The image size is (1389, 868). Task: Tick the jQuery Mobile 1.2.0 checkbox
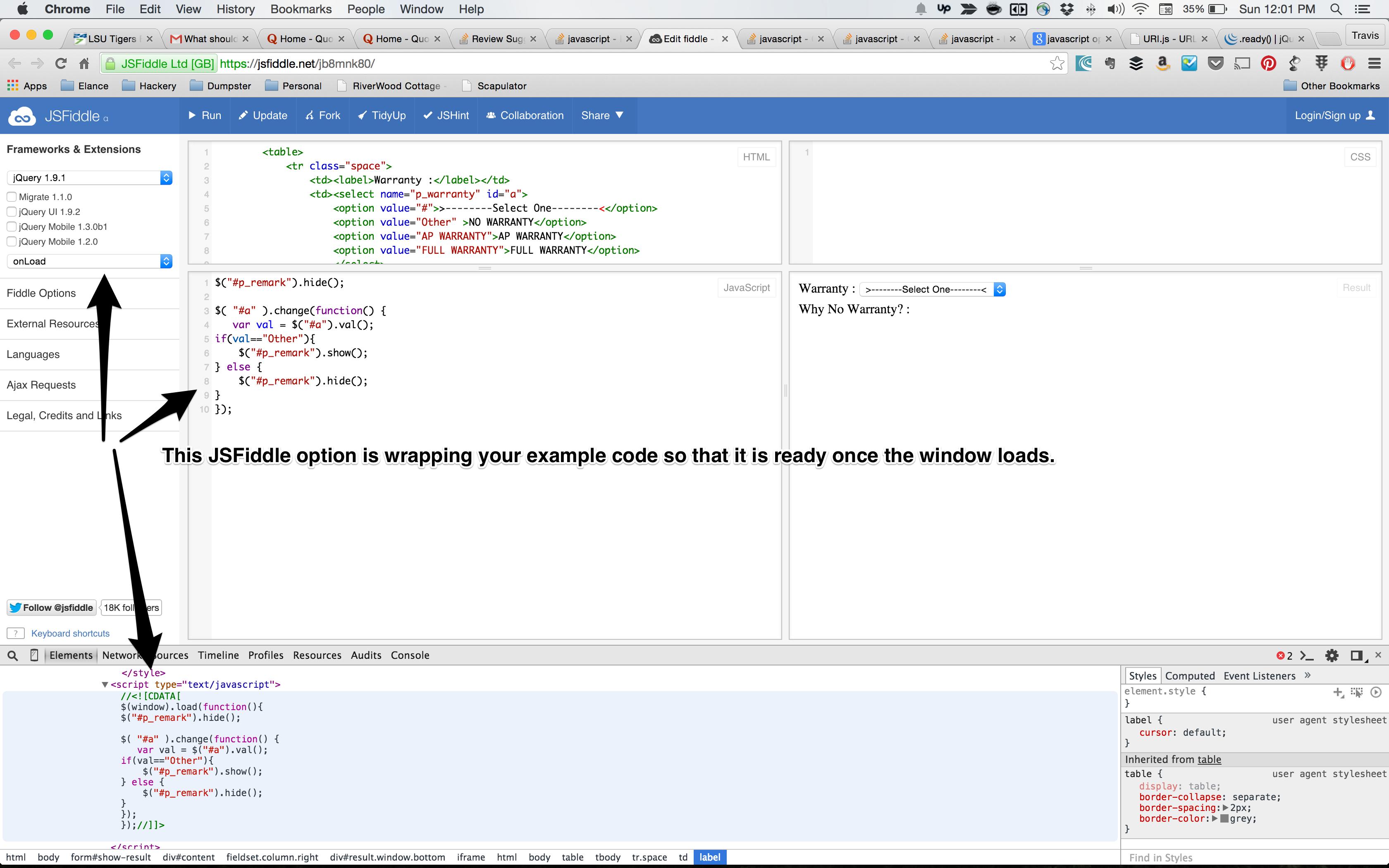pyautogui.click(x=12, y=242)
